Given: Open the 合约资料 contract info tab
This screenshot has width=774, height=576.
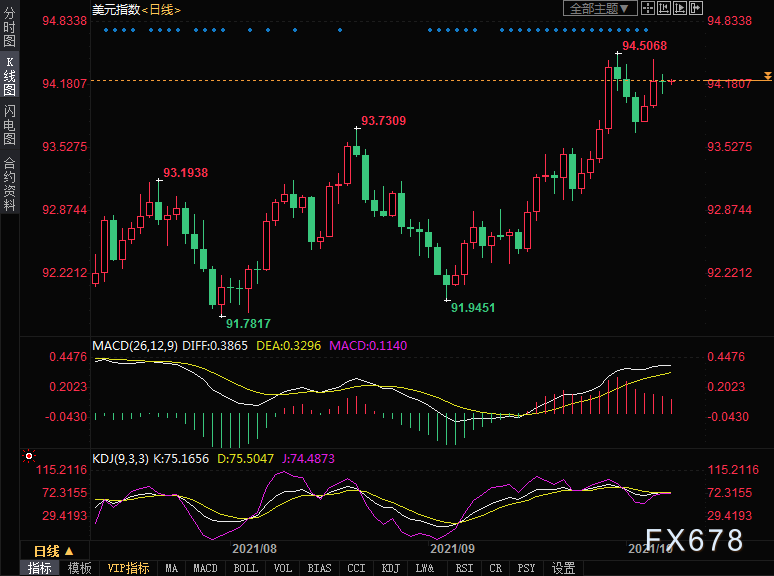Looking at the screenshot, I should tap(9, 184).
